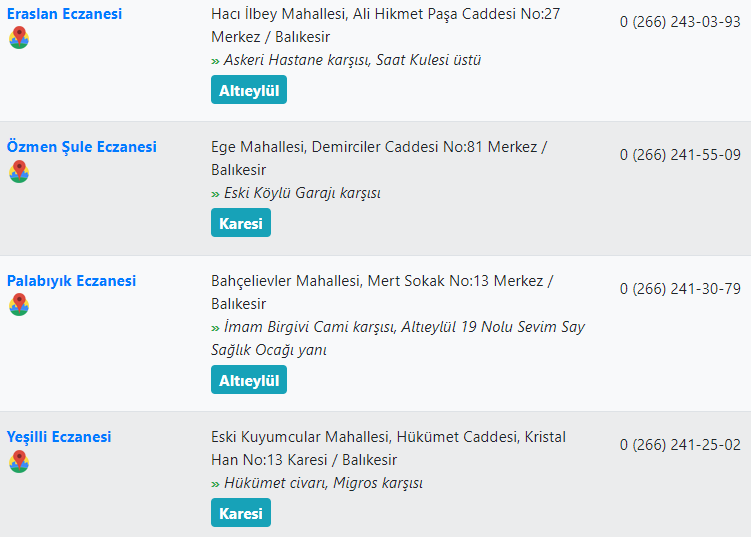
Task: Open Eraslan Eczanesi pharmacy link
Action: 65,14
